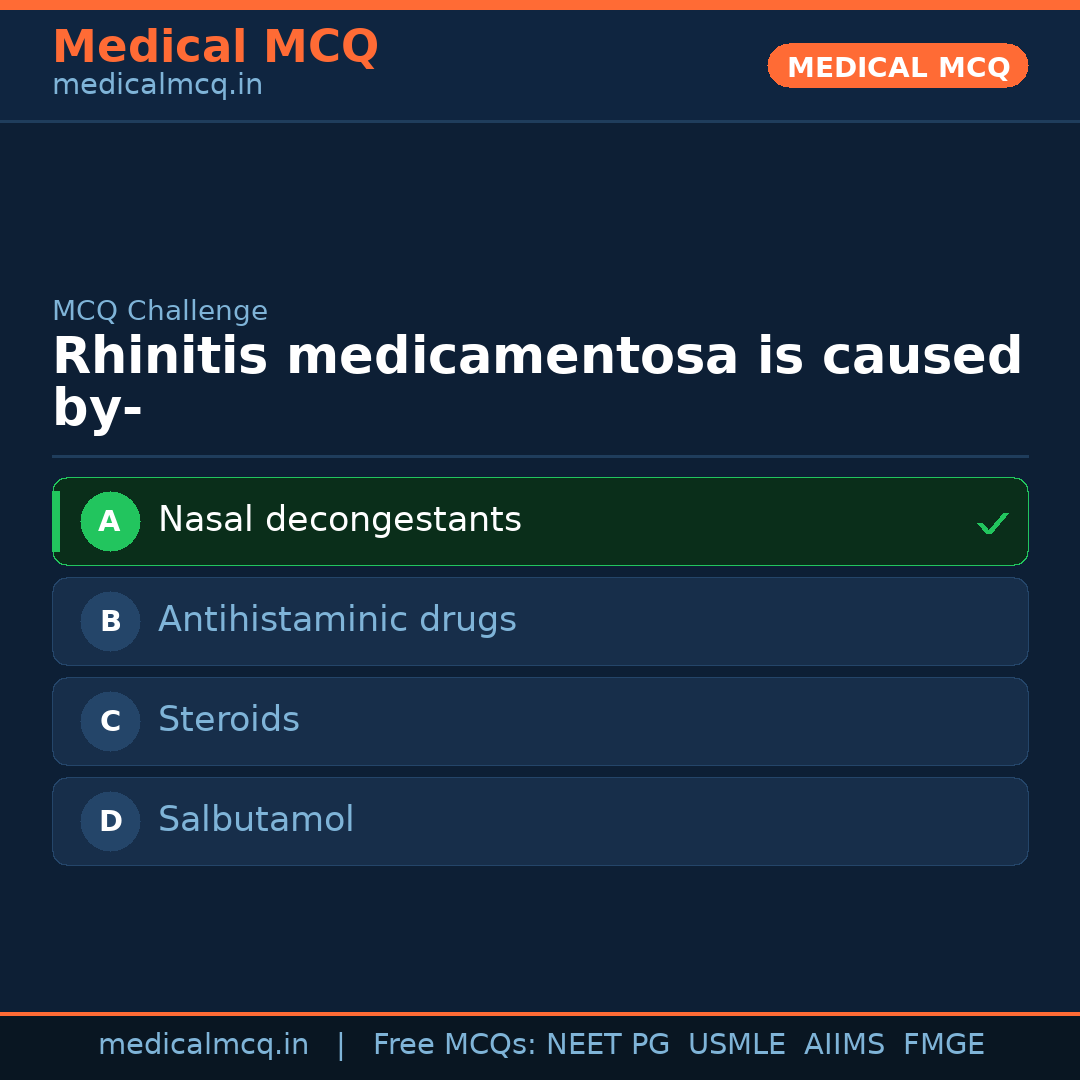This screenshot has height=1080, width=1080.
Task: Select the Nasal decongestants answer
Action: coord(340,520)
